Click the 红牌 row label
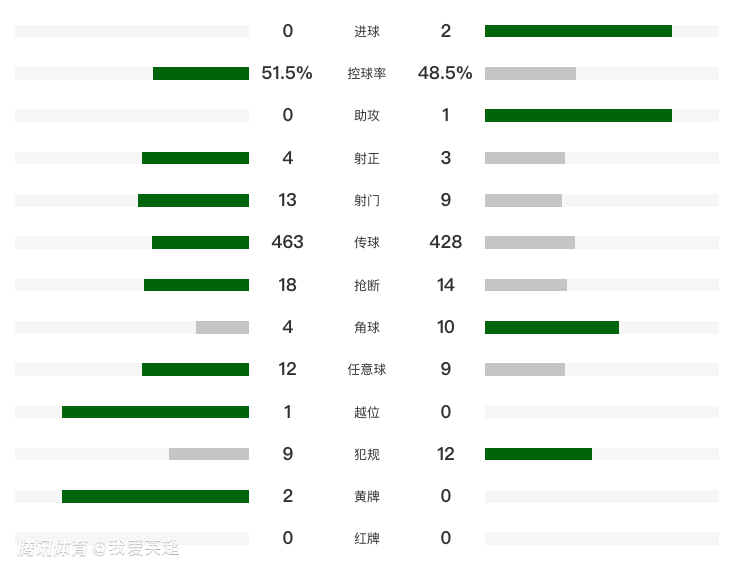The width and height of the screenshot is (746, 572). 367,538
